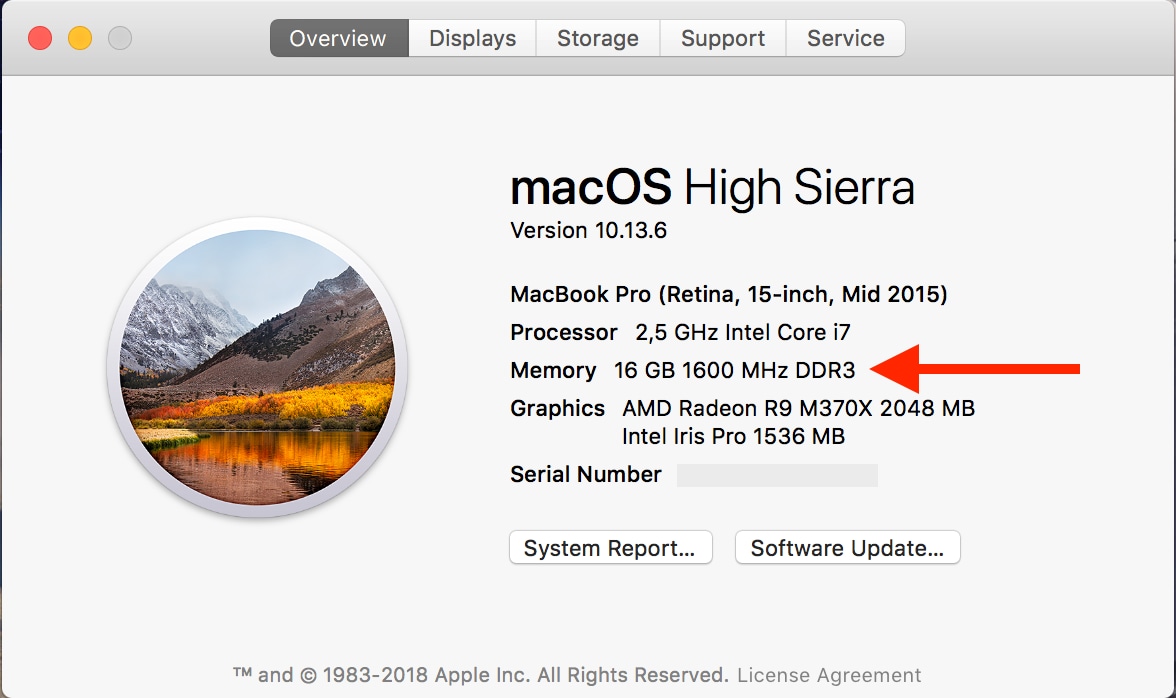Image resolution: width=1176 pixels, height=698 pixels.
Task: Click the 16 GB 1600 MHz DDR3 text
Action: (x=734, y=370)
